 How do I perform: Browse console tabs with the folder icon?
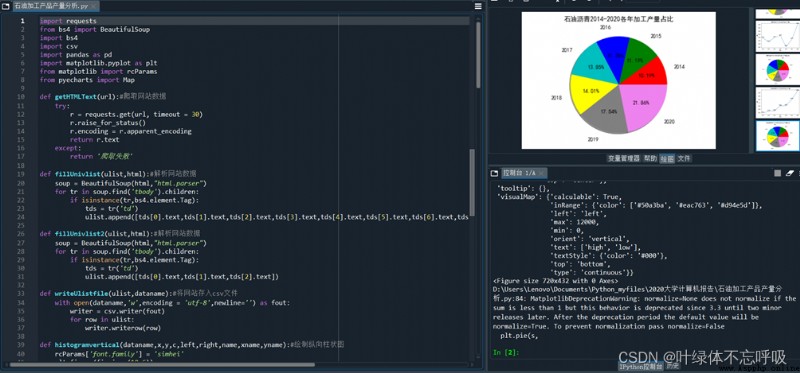[x=494, y=173]
